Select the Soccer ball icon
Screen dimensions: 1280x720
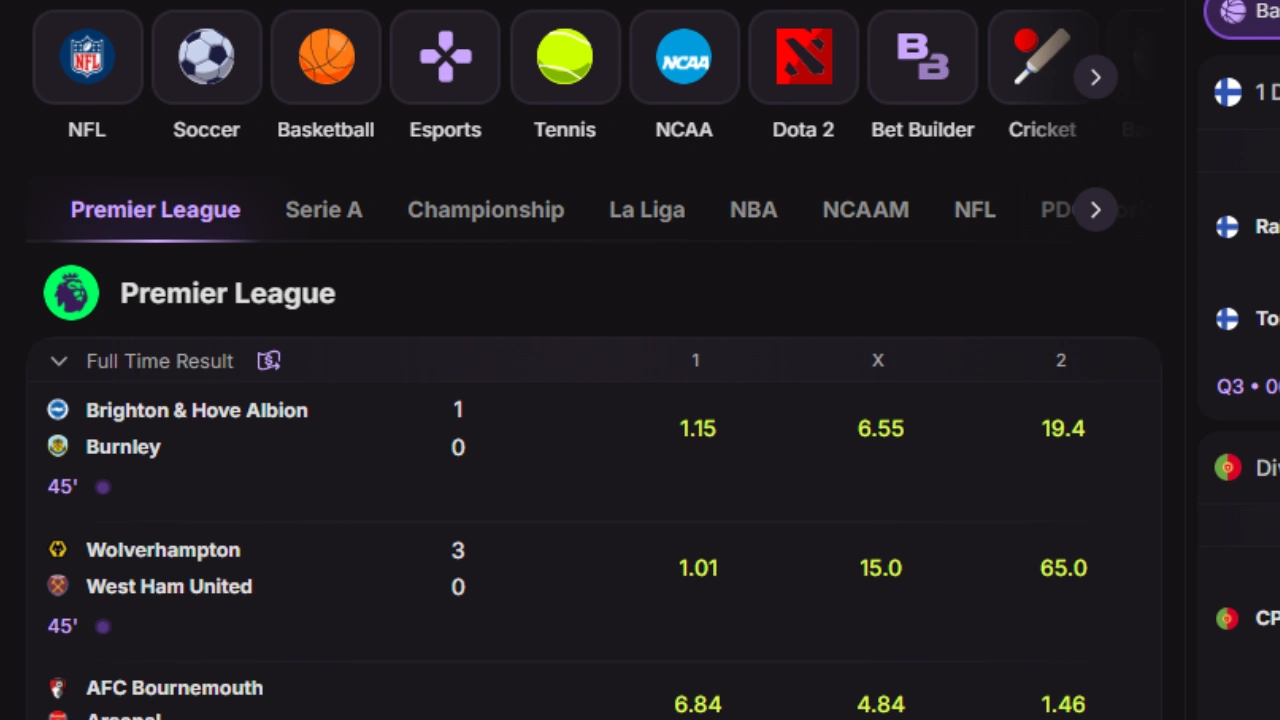click(206, 57)
